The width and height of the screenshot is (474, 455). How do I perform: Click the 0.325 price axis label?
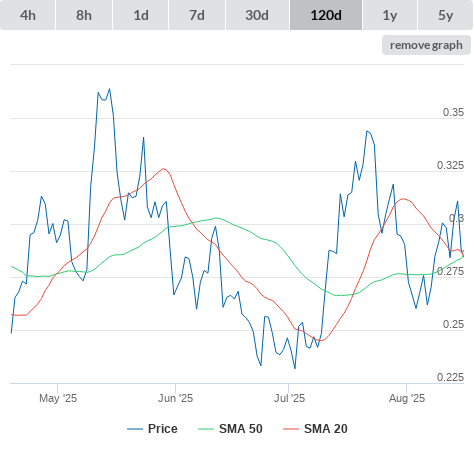click(450, 165)
